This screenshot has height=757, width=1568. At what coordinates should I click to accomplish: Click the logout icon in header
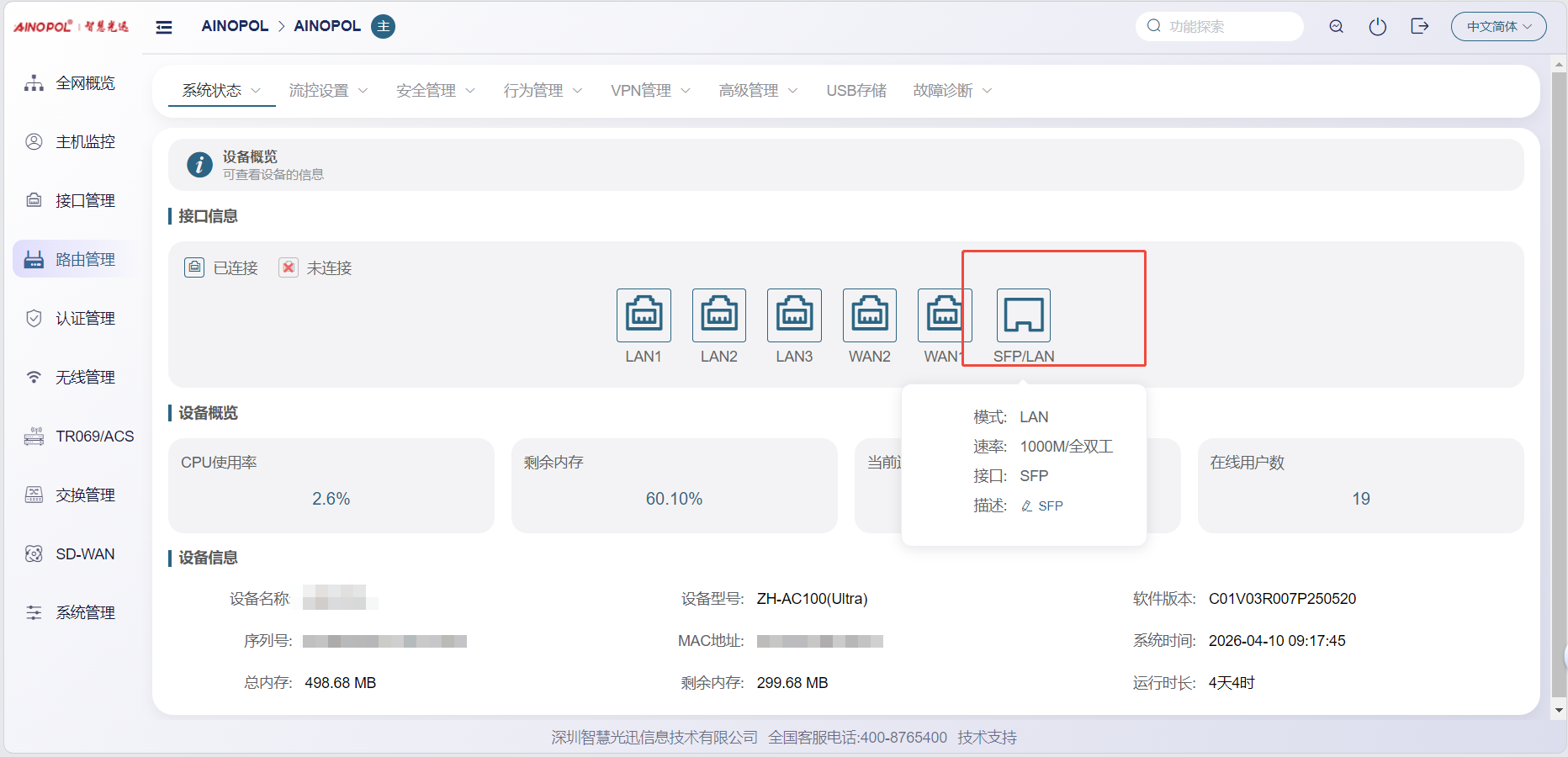[1419, 27]
